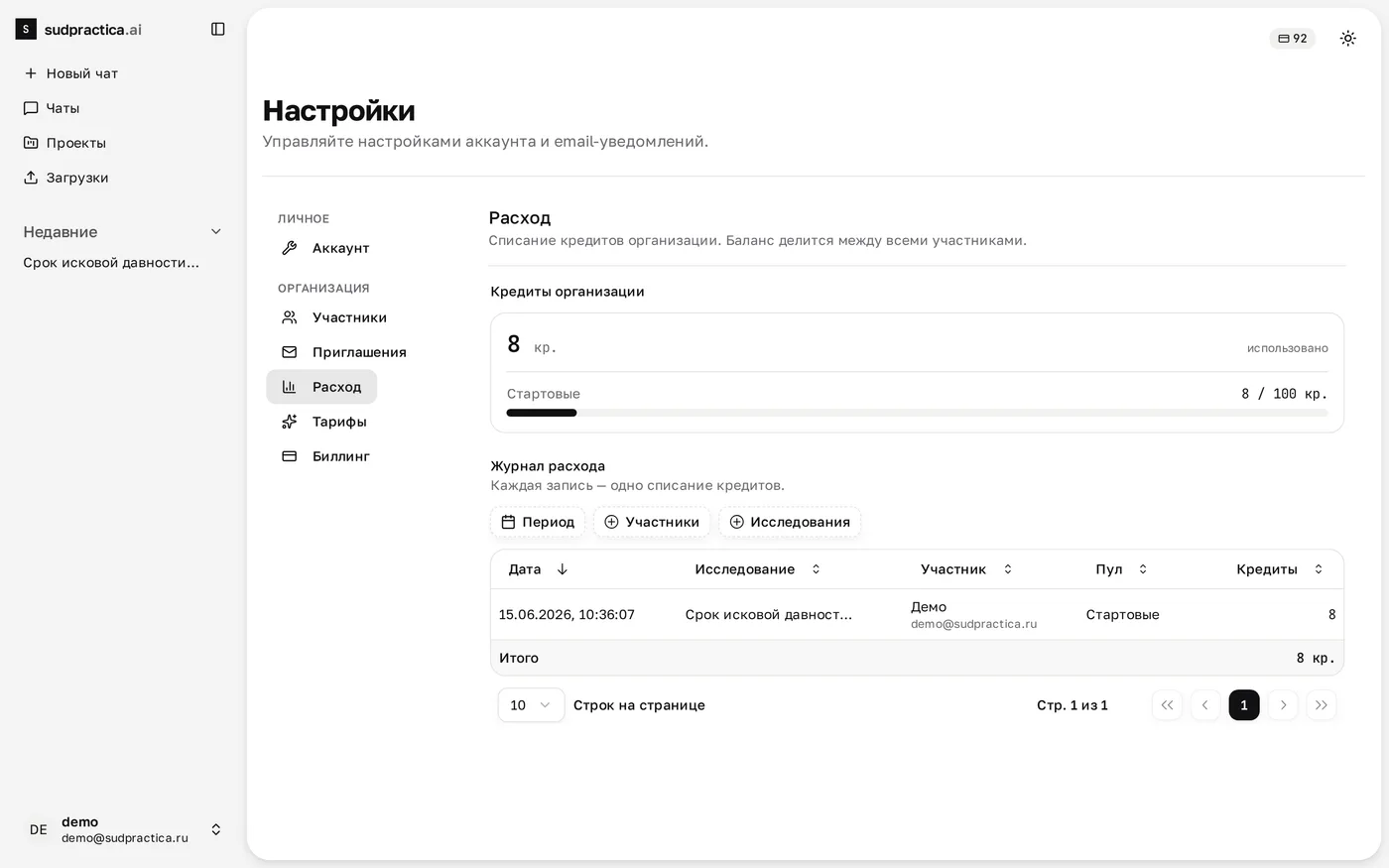Open recent chat Срок исковой давности

point(111,263)
